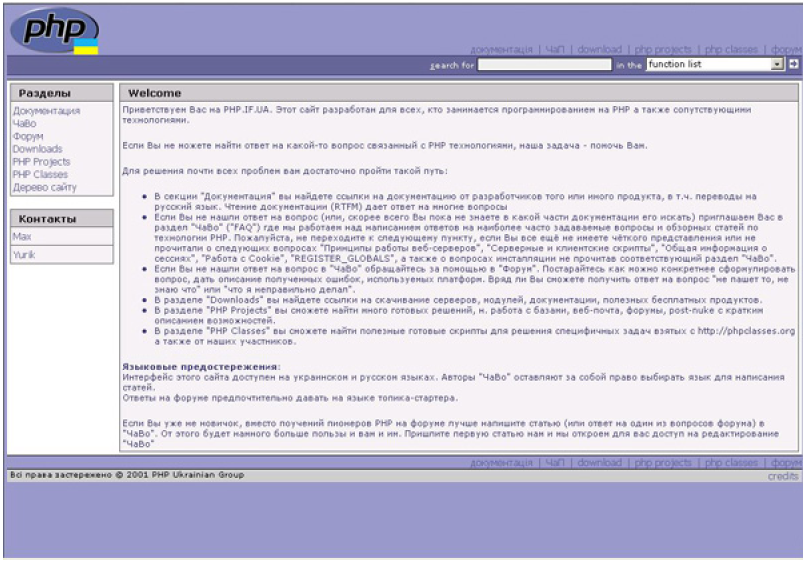Viewport: 806px width, 562px height.
Task: Open 'форум' in the top navigation
Action: tap(786, 49)
